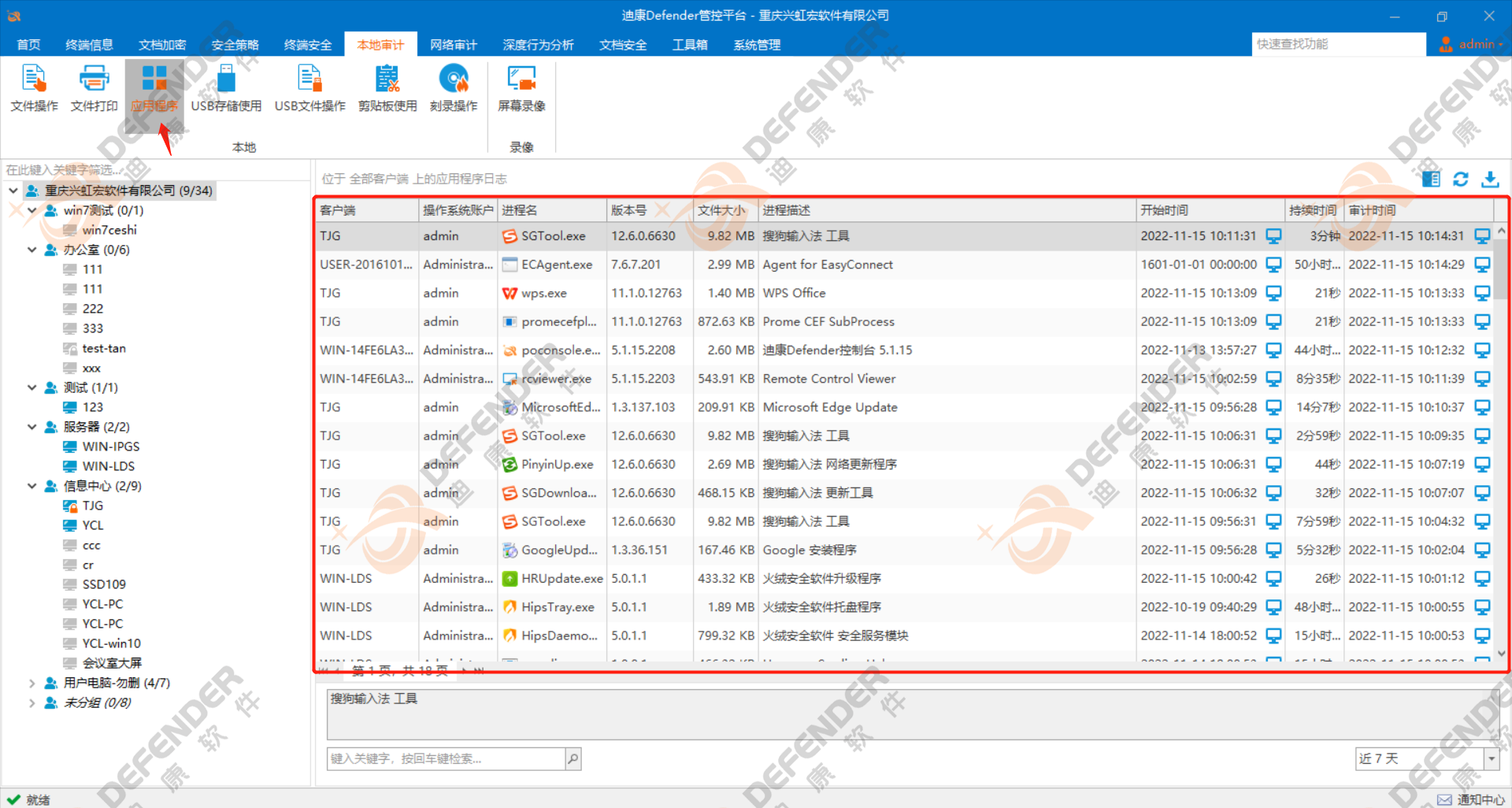Open 终端安全 tab
Viewport: 1512px width, 808px height.
(x=308, y=45)
